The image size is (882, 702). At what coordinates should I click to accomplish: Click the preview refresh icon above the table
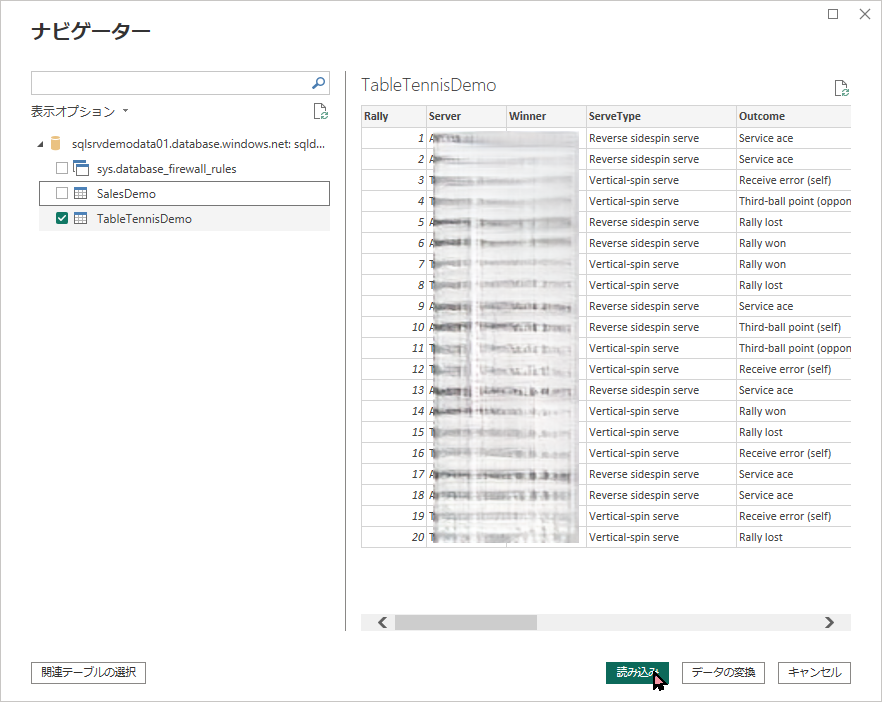[841, 88]
